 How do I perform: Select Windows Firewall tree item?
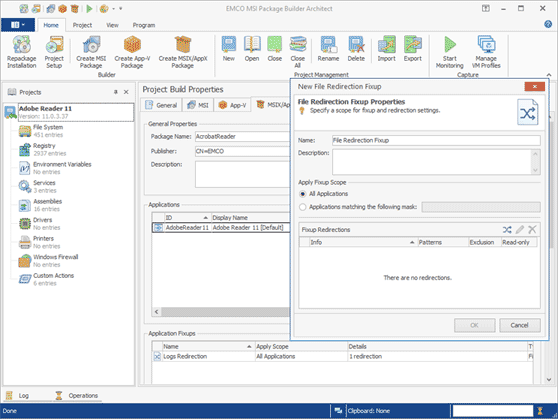(49, 260)
